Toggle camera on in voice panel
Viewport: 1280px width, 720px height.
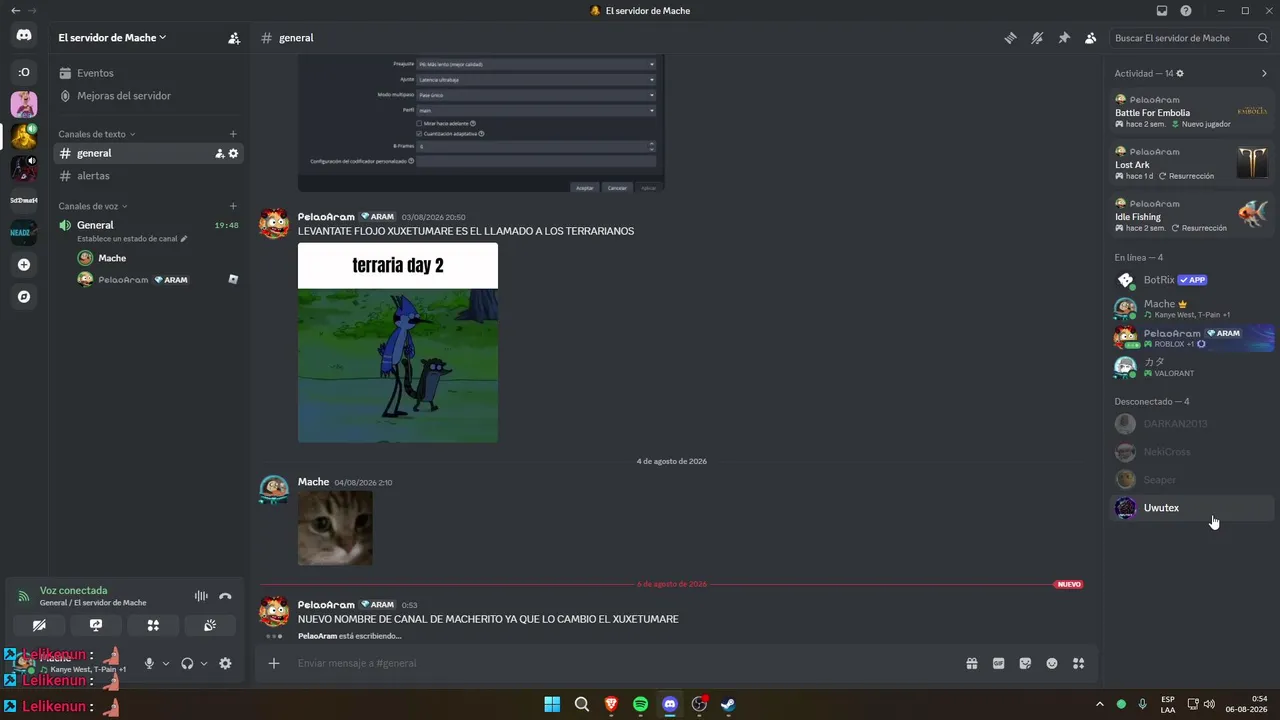coord(39,625)
